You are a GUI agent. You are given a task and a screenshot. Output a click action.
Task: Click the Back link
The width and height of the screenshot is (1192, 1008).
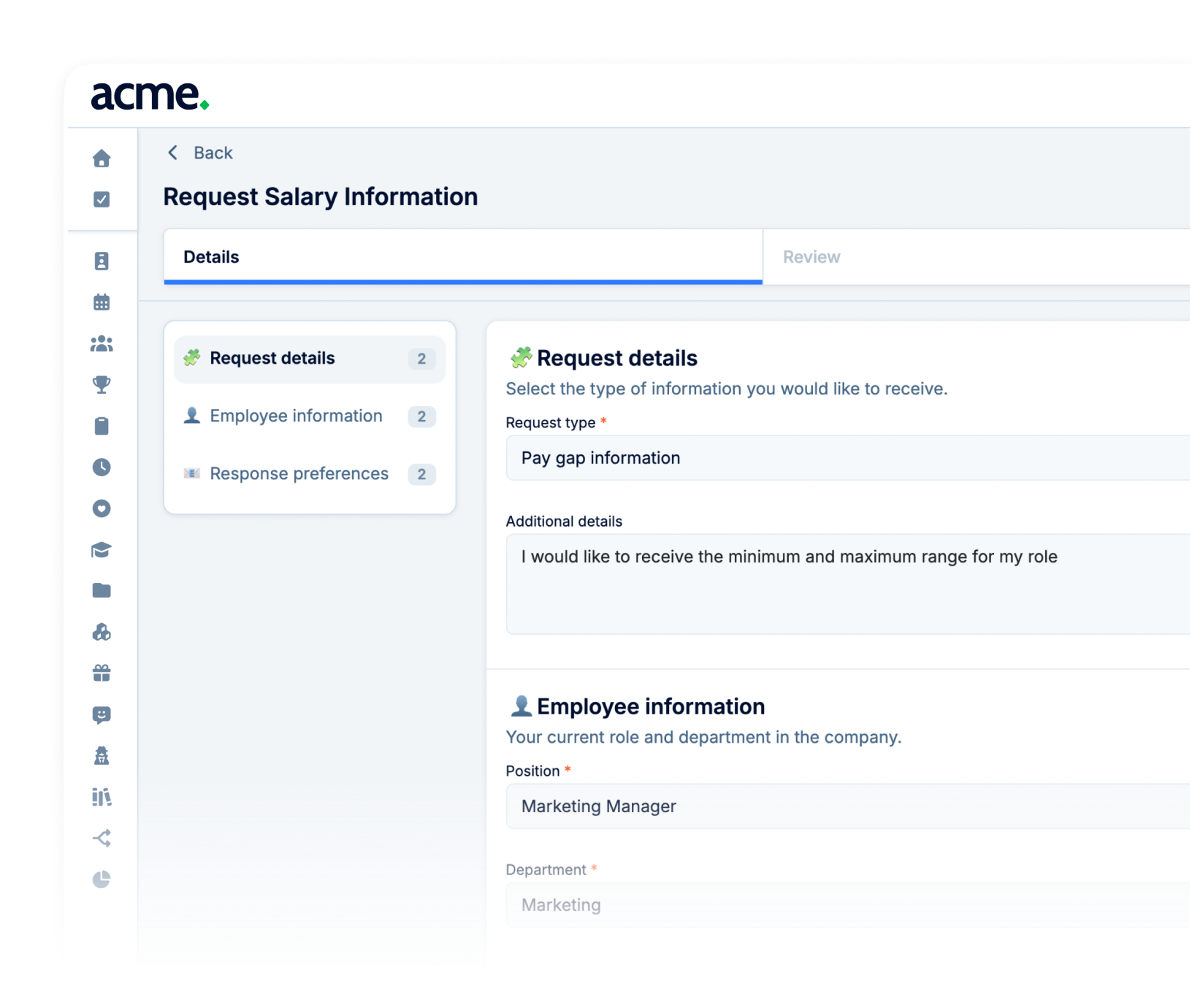click(198, 153)
